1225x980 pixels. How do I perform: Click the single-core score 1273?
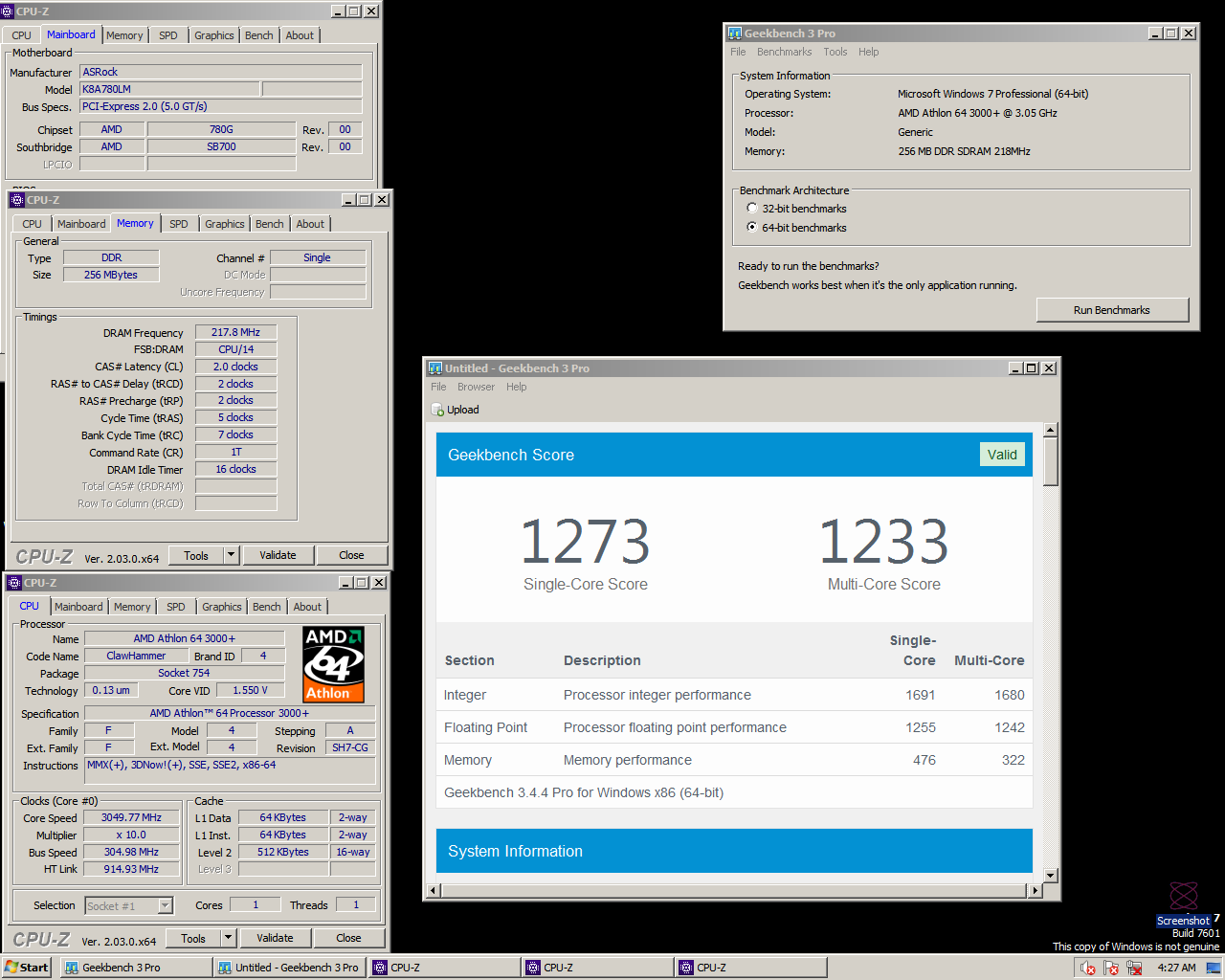click(585, 541)
